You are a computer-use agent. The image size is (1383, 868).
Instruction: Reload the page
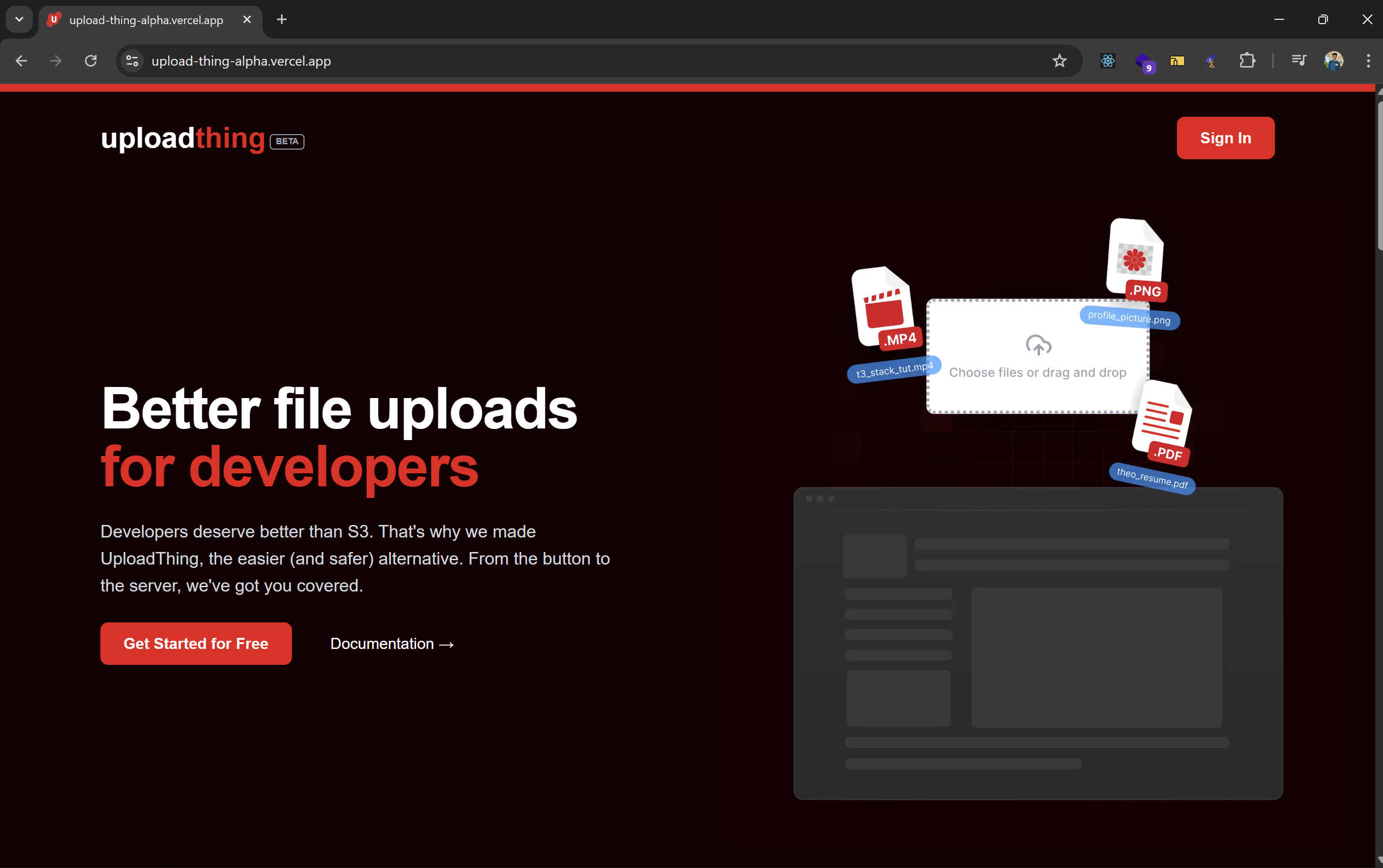(x=91, y=61)
